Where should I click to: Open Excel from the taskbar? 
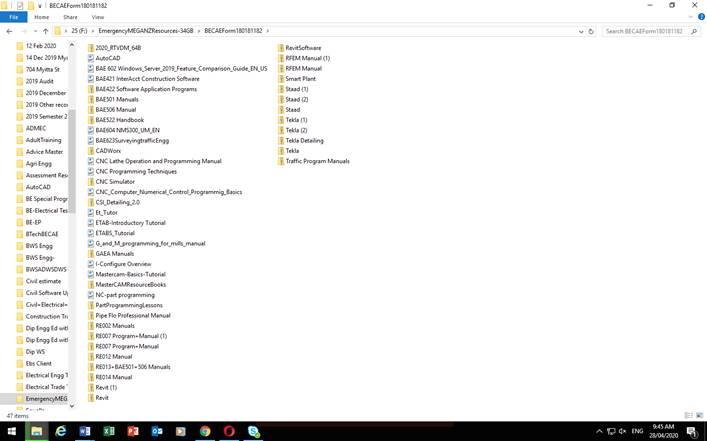click(x=109, y=432)
